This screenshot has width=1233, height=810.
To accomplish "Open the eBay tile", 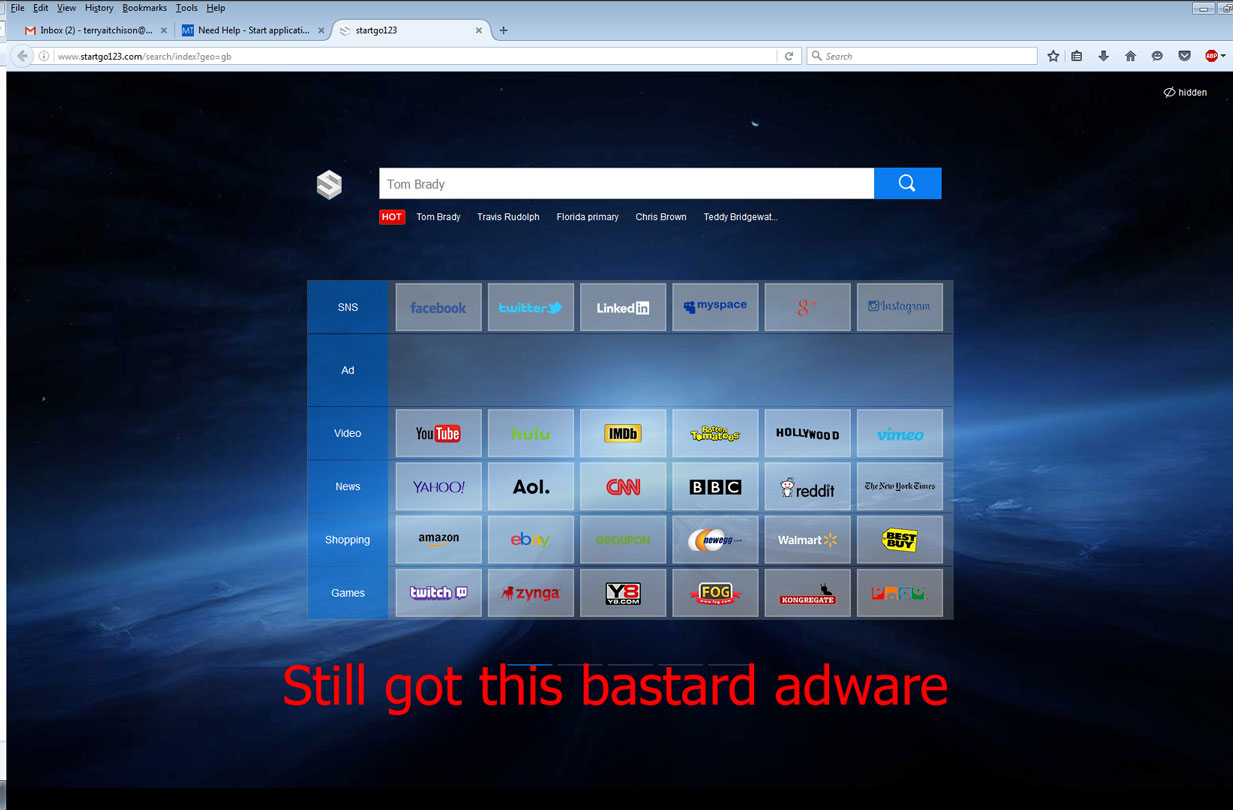I will coord(530,539).
